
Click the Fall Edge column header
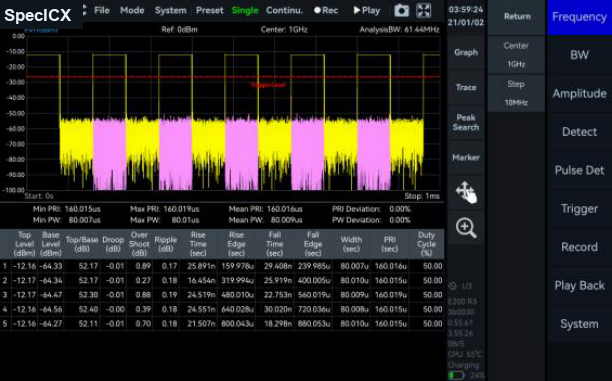313,244
